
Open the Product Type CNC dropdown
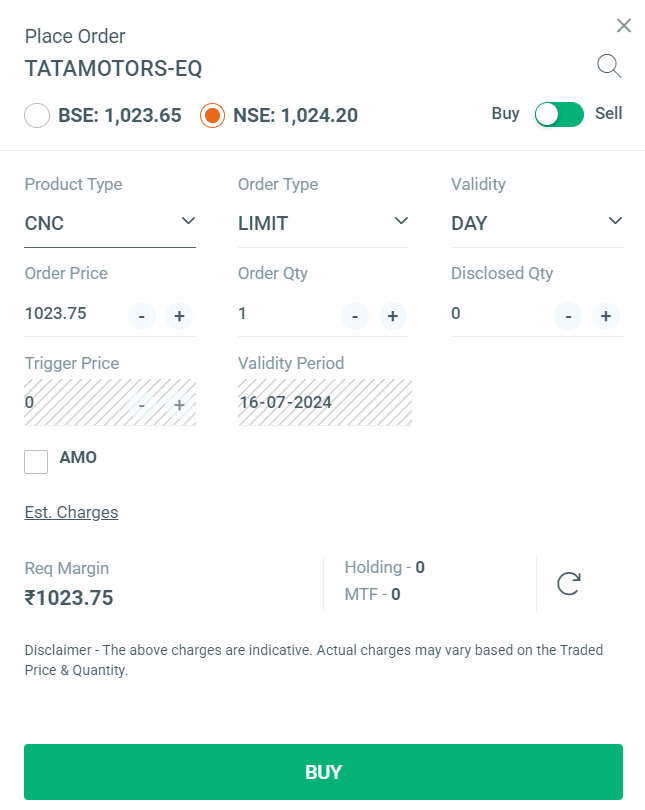click(110, 223)
